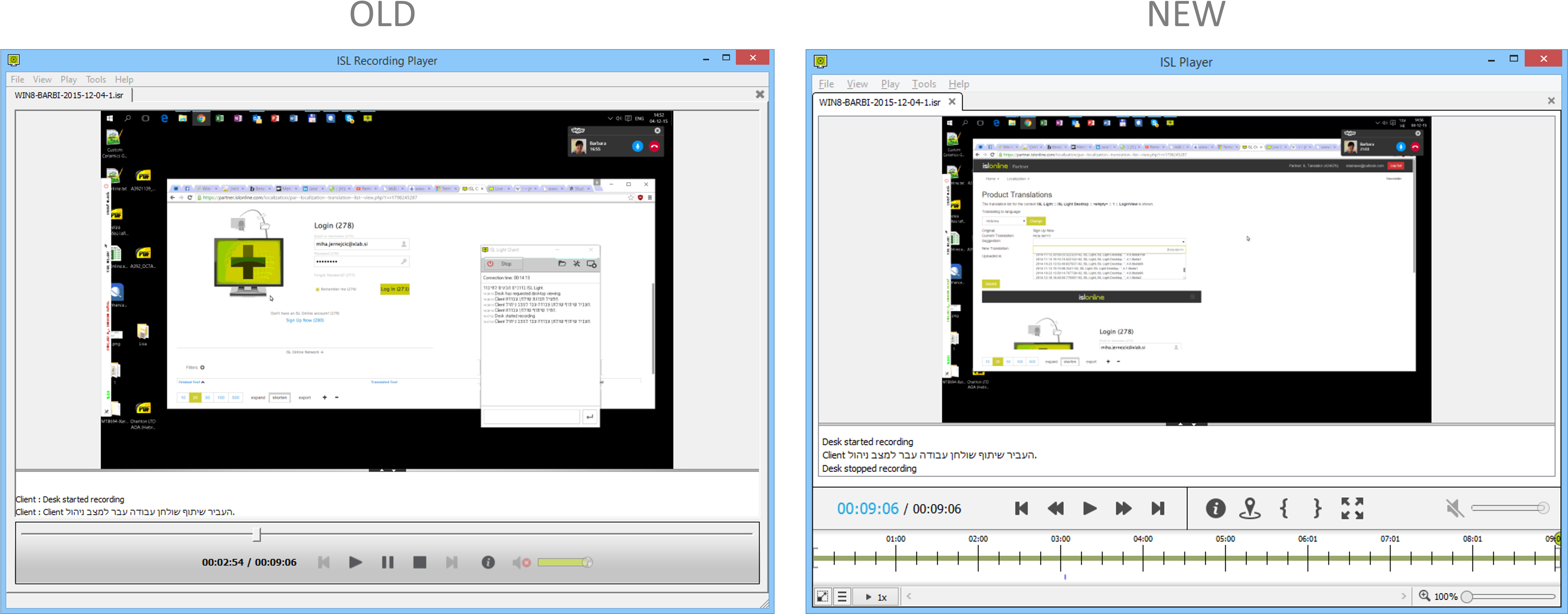Viewport: 1568px width, 614px height.
Task: Toggle mute in ISL Recording Player
Action: click(x=521, y=562)
